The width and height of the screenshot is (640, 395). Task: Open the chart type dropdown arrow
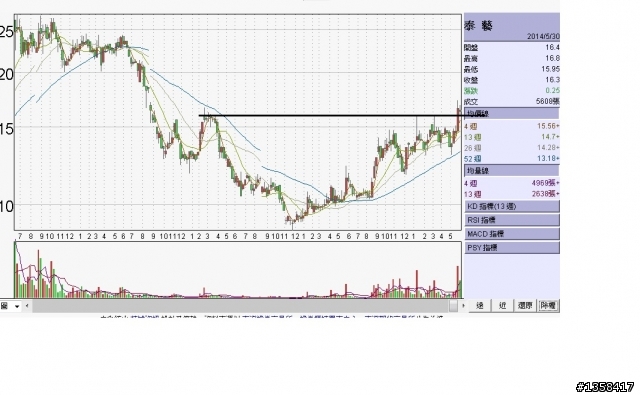click(x=17, y=306)
